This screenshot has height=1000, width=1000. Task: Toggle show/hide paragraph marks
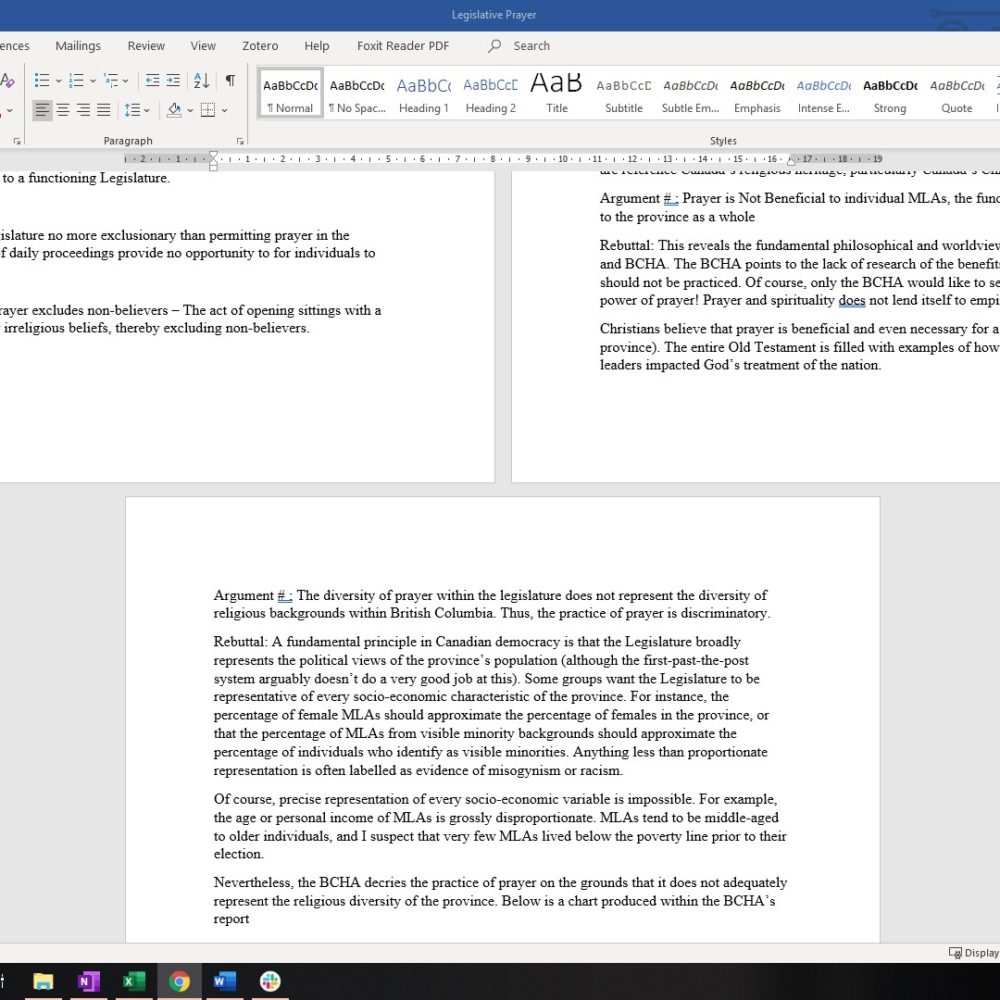(x=230, y=80)
